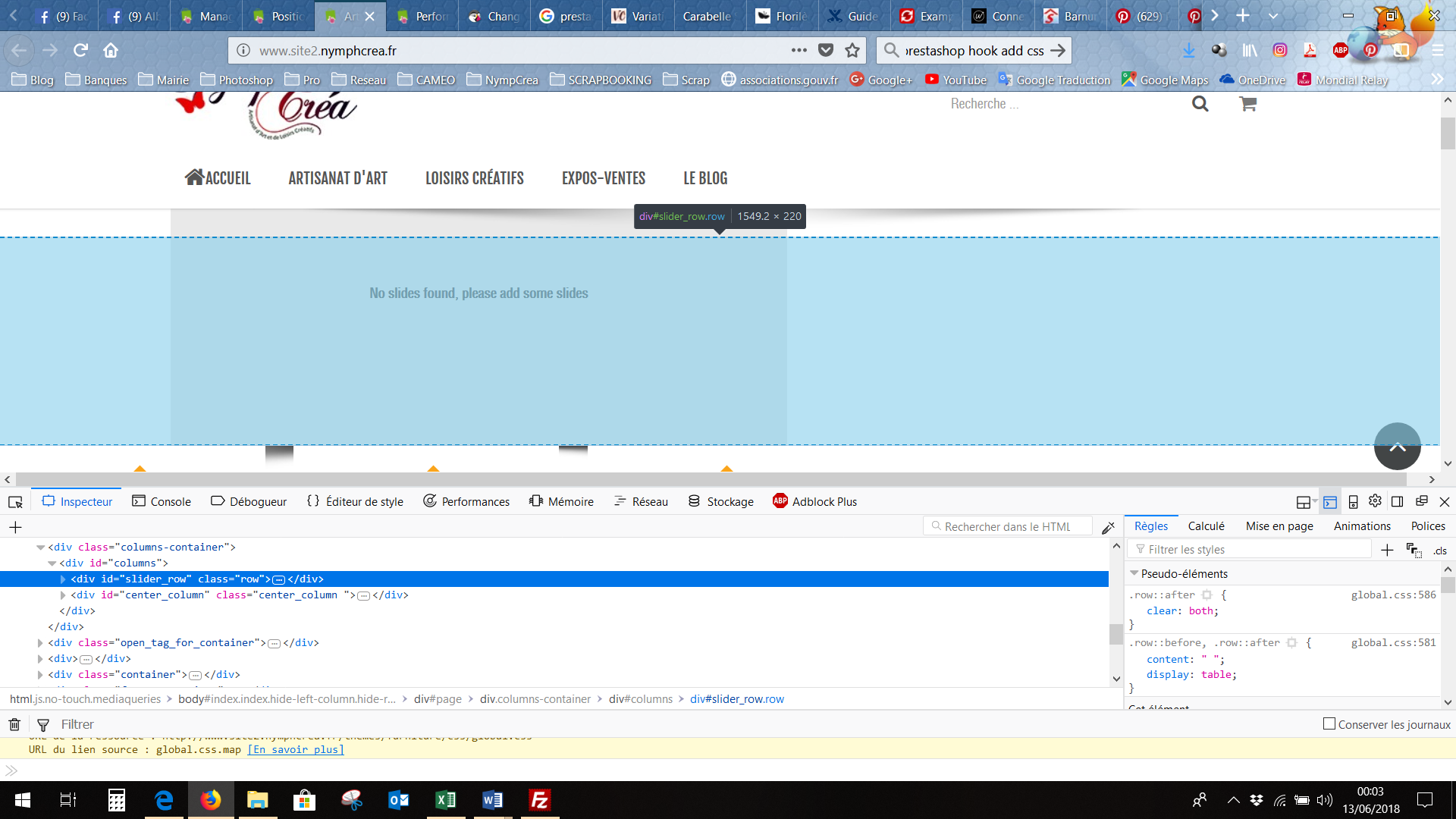Open the Éditeur de style tab

[355, 502]
